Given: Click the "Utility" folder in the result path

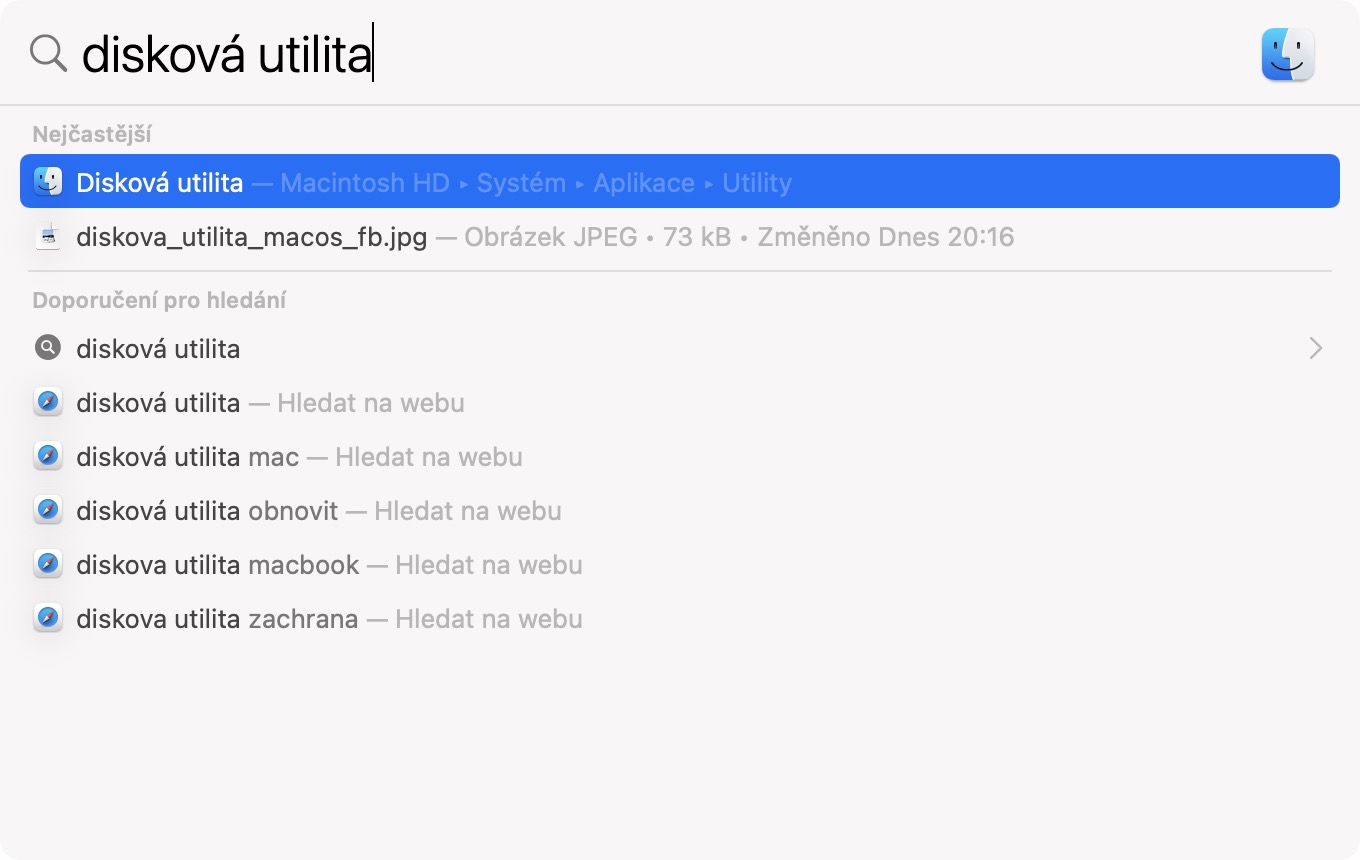Looking at the screenshot, I should pos(757,182).
